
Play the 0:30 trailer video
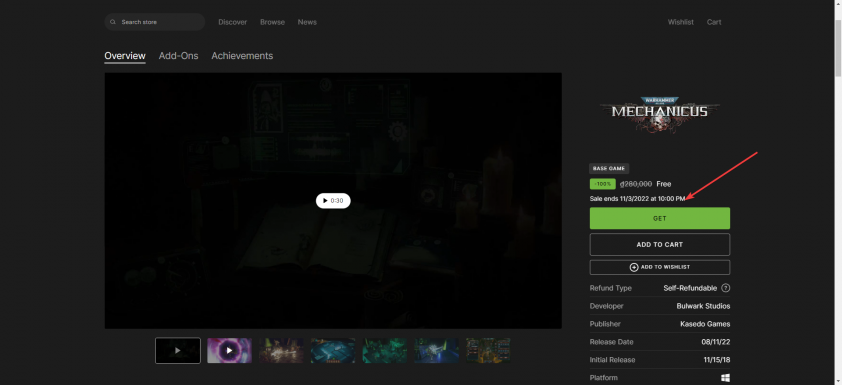(333, 201)
